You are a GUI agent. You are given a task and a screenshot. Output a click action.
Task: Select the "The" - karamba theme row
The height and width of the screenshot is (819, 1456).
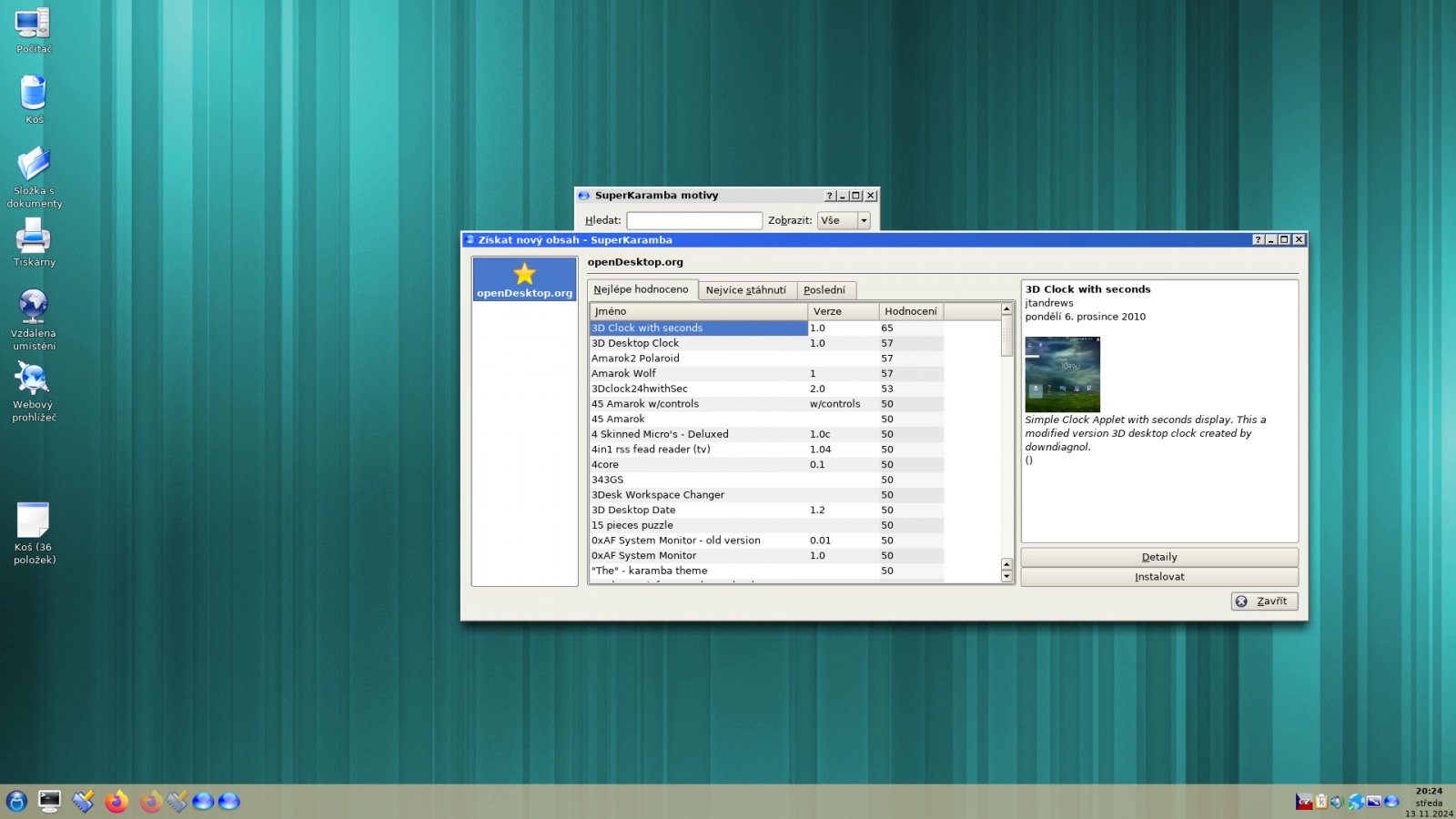click(x=766, y=571)
